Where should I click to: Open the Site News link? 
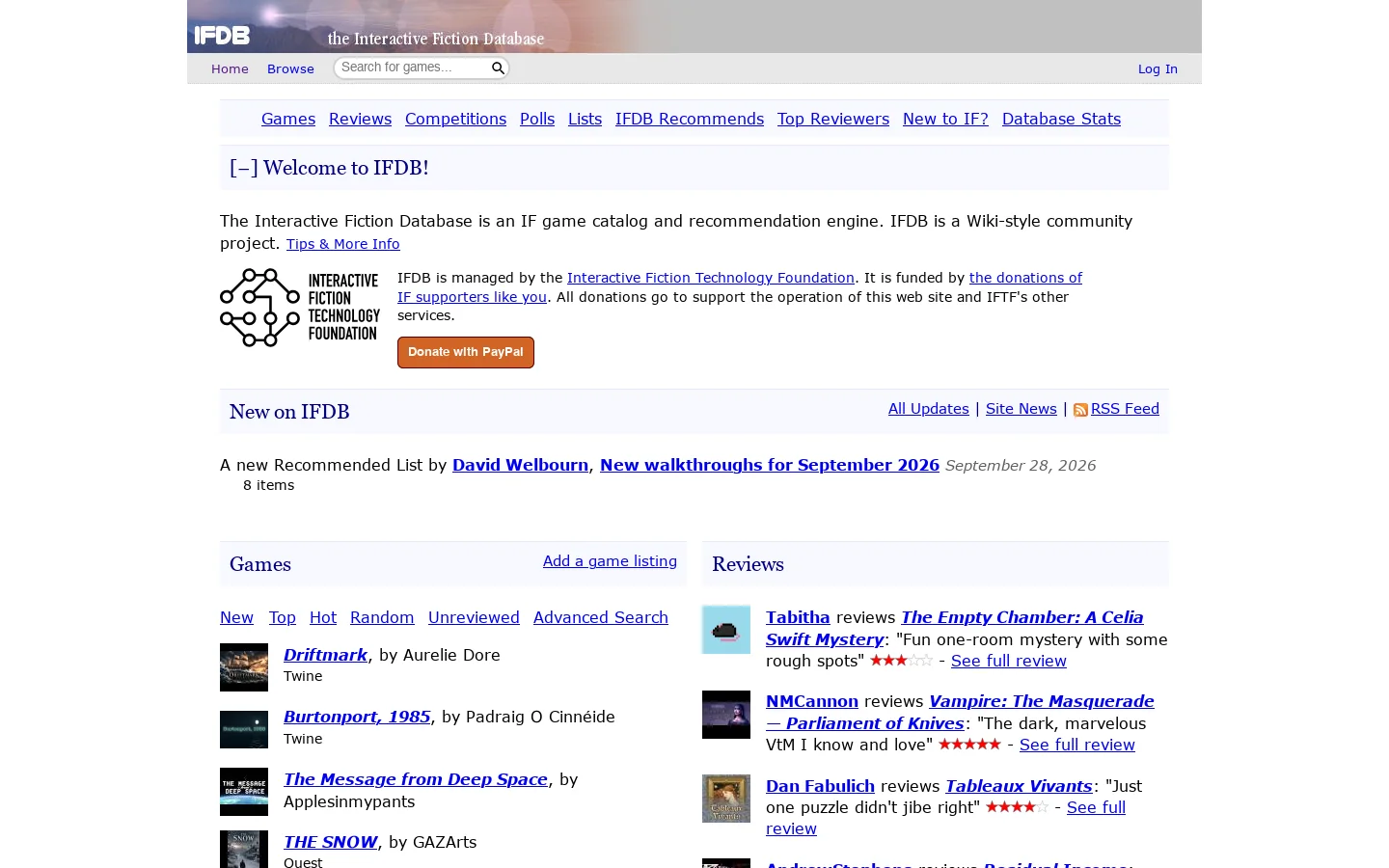click(1021, 409)
